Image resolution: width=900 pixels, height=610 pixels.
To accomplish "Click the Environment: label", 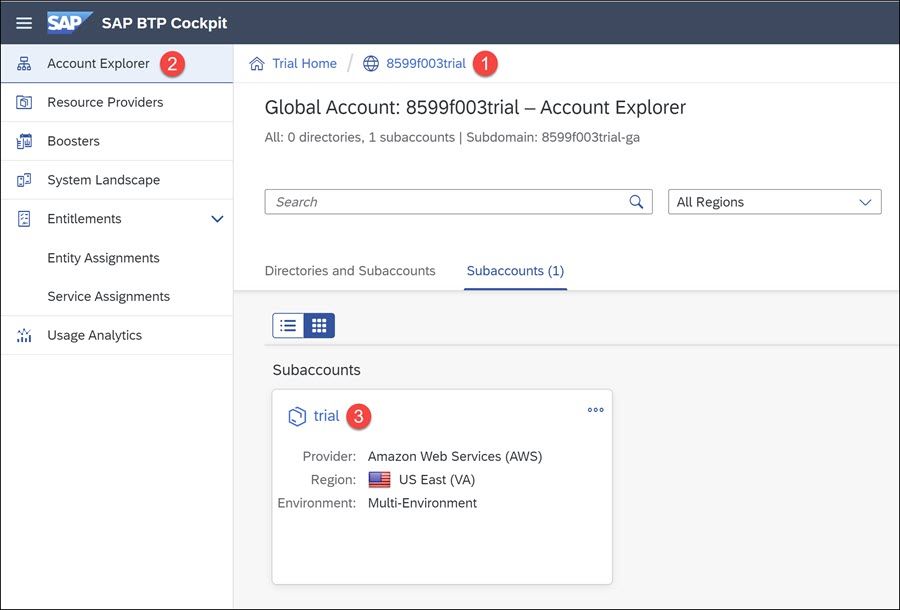I will click(317, 503).
